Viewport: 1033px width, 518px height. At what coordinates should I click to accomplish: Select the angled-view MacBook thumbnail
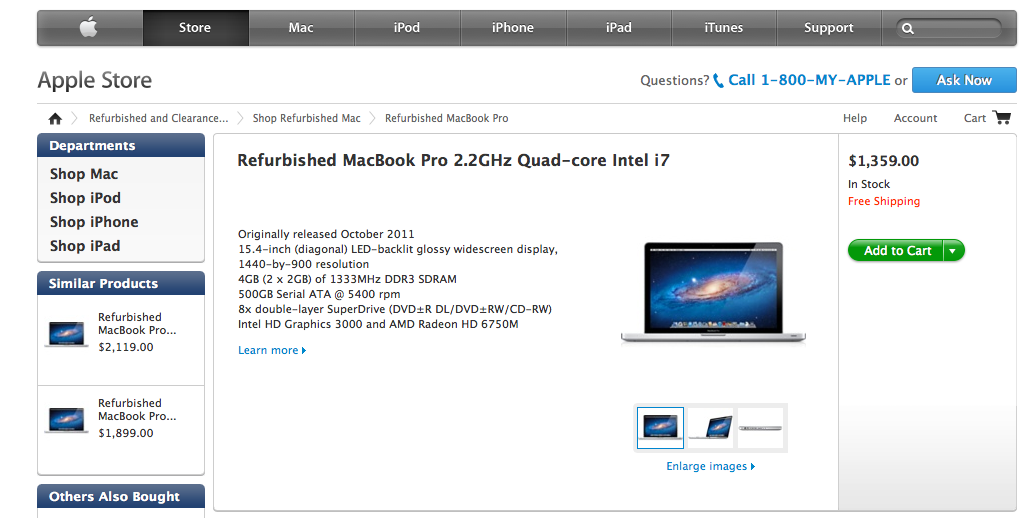[x=710, y=428]
